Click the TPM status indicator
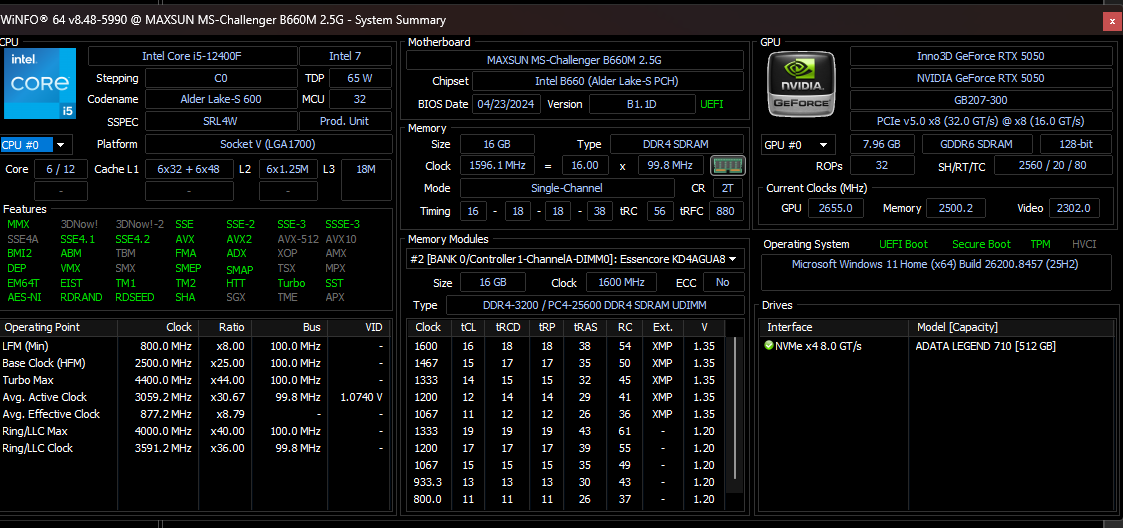 (1040, 244)
